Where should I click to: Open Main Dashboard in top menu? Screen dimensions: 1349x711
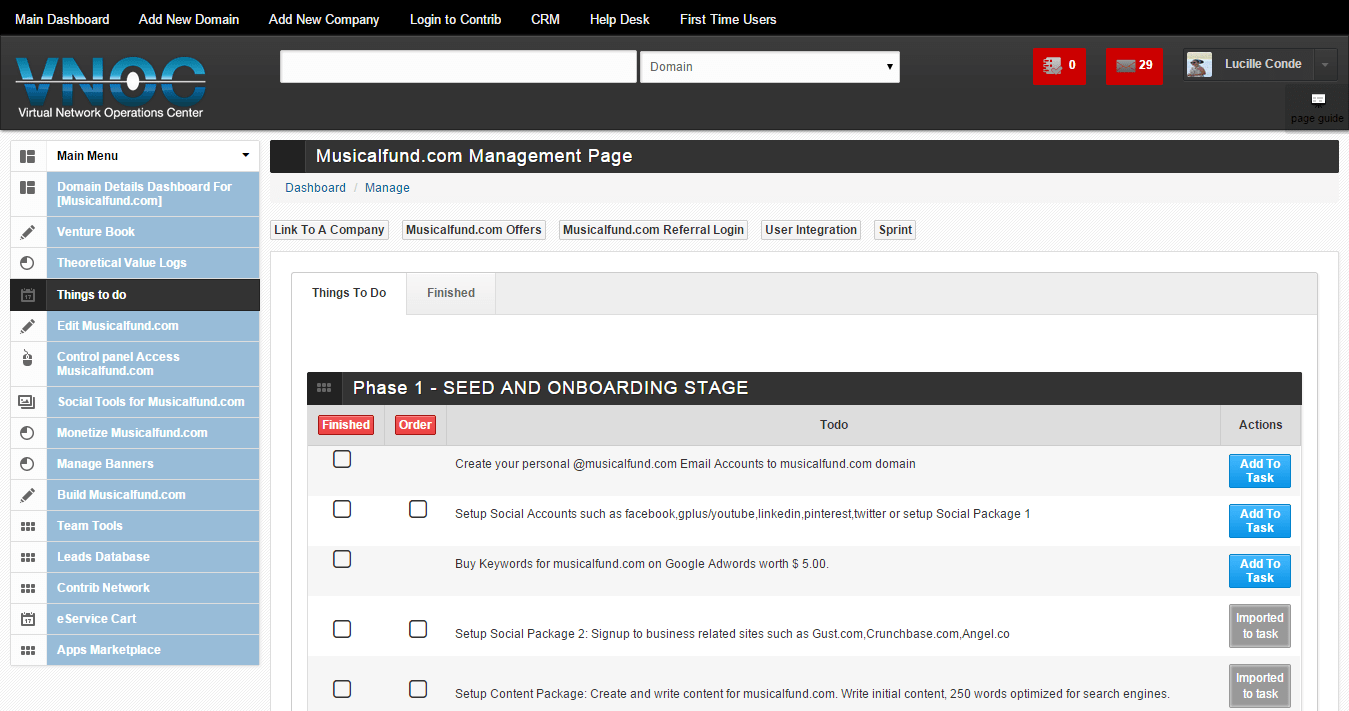(x=62, y=19)
